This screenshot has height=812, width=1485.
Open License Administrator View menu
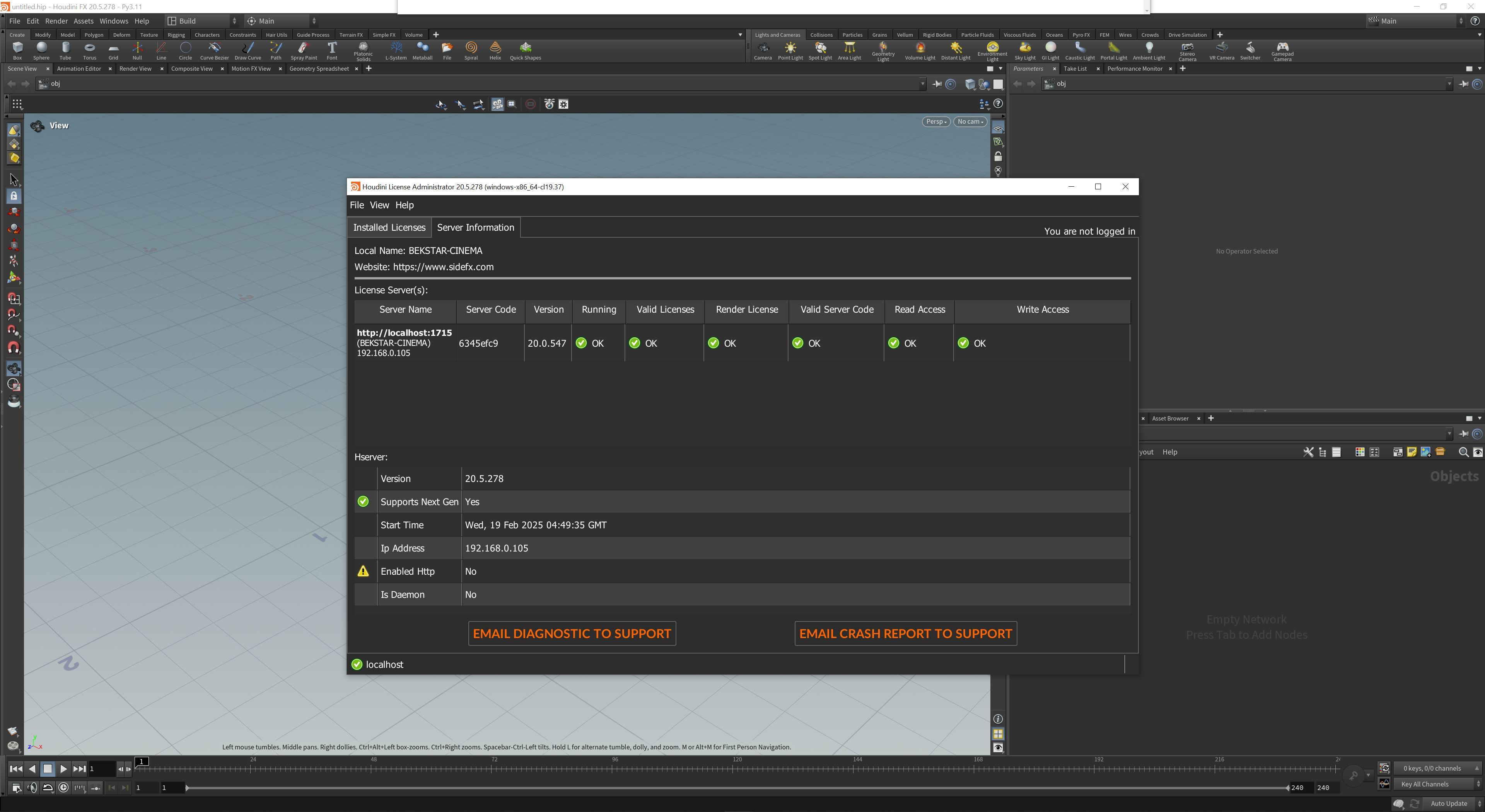click(379, 205)
